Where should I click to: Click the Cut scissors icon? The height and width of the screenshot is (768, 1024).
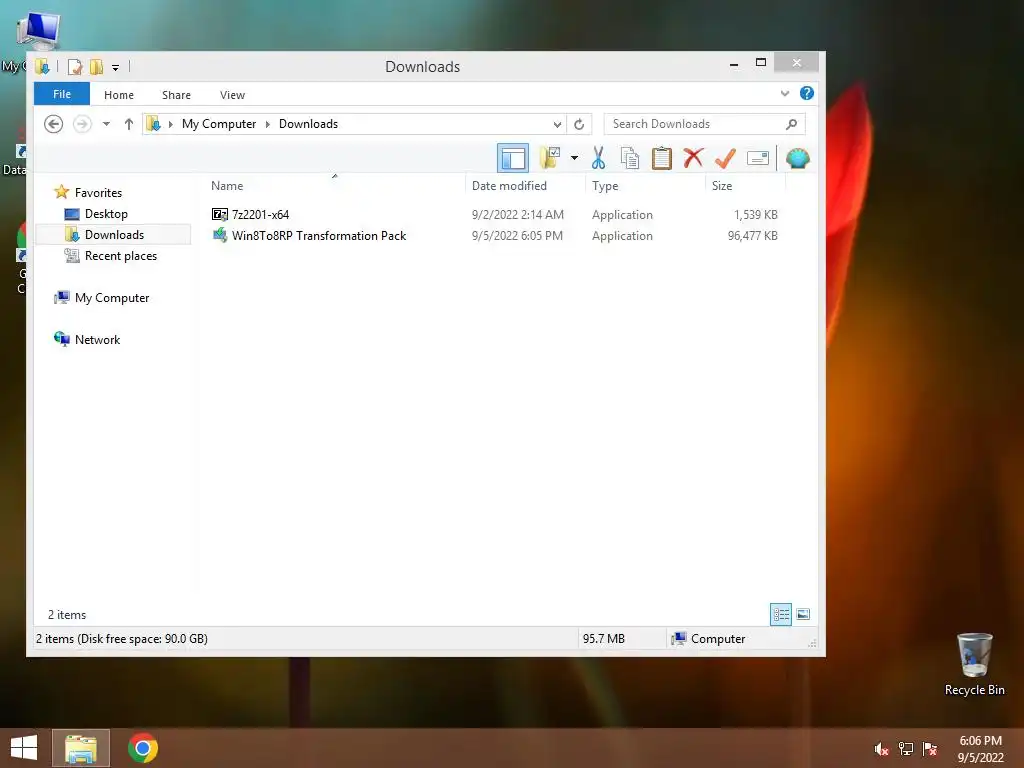(x=598, y=158)
